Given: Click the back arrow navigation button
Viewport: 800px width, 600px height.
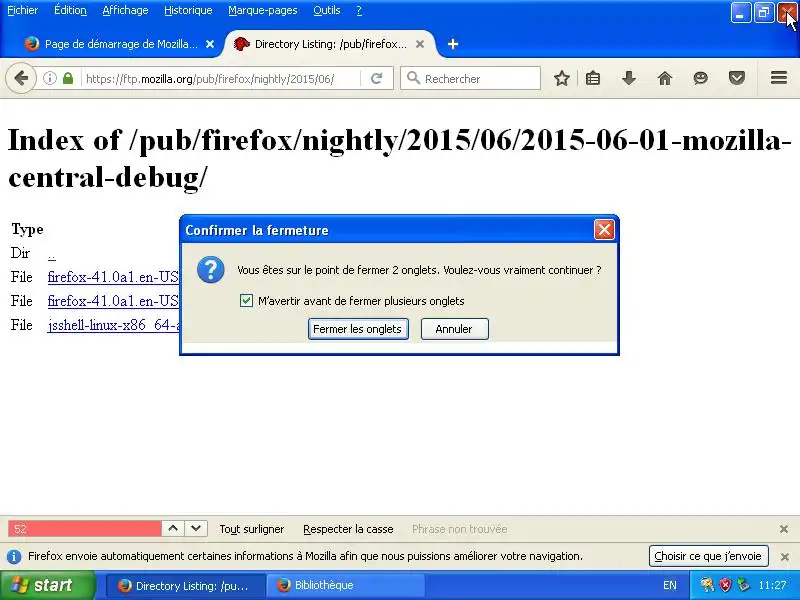Looking at the screenshot, I should pyautogui.click(x=21, y=79).
